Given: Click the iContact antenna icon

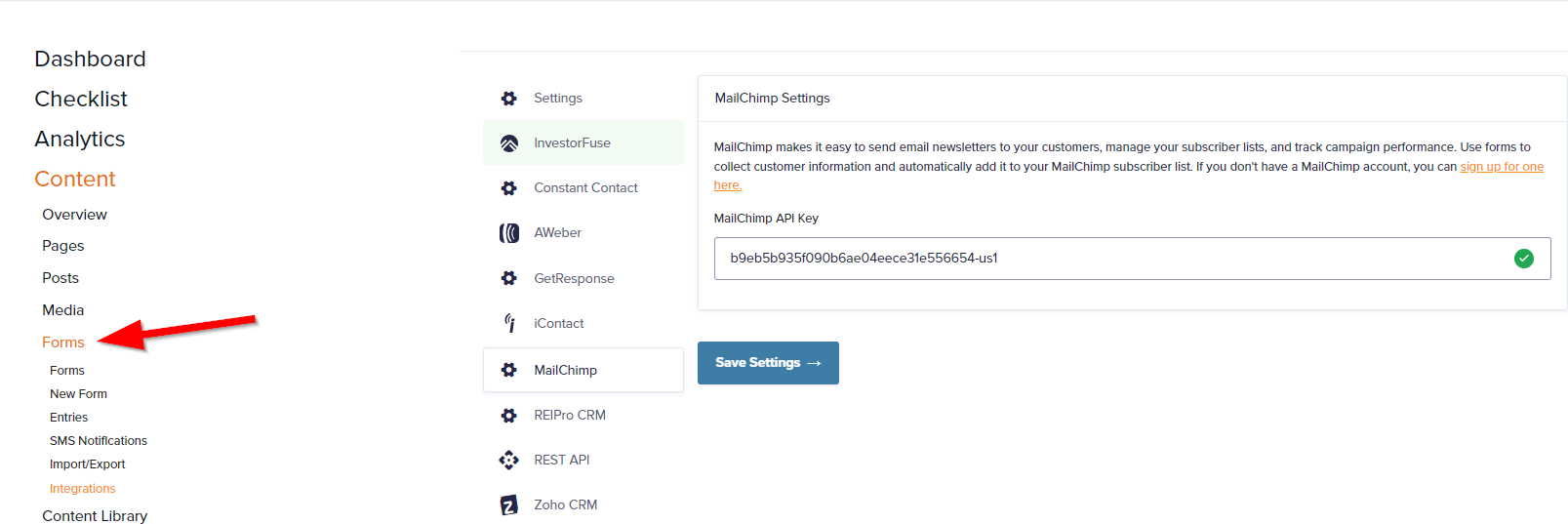Looking at the screenshot, I should pyautogui.click(x=509, y=323).
